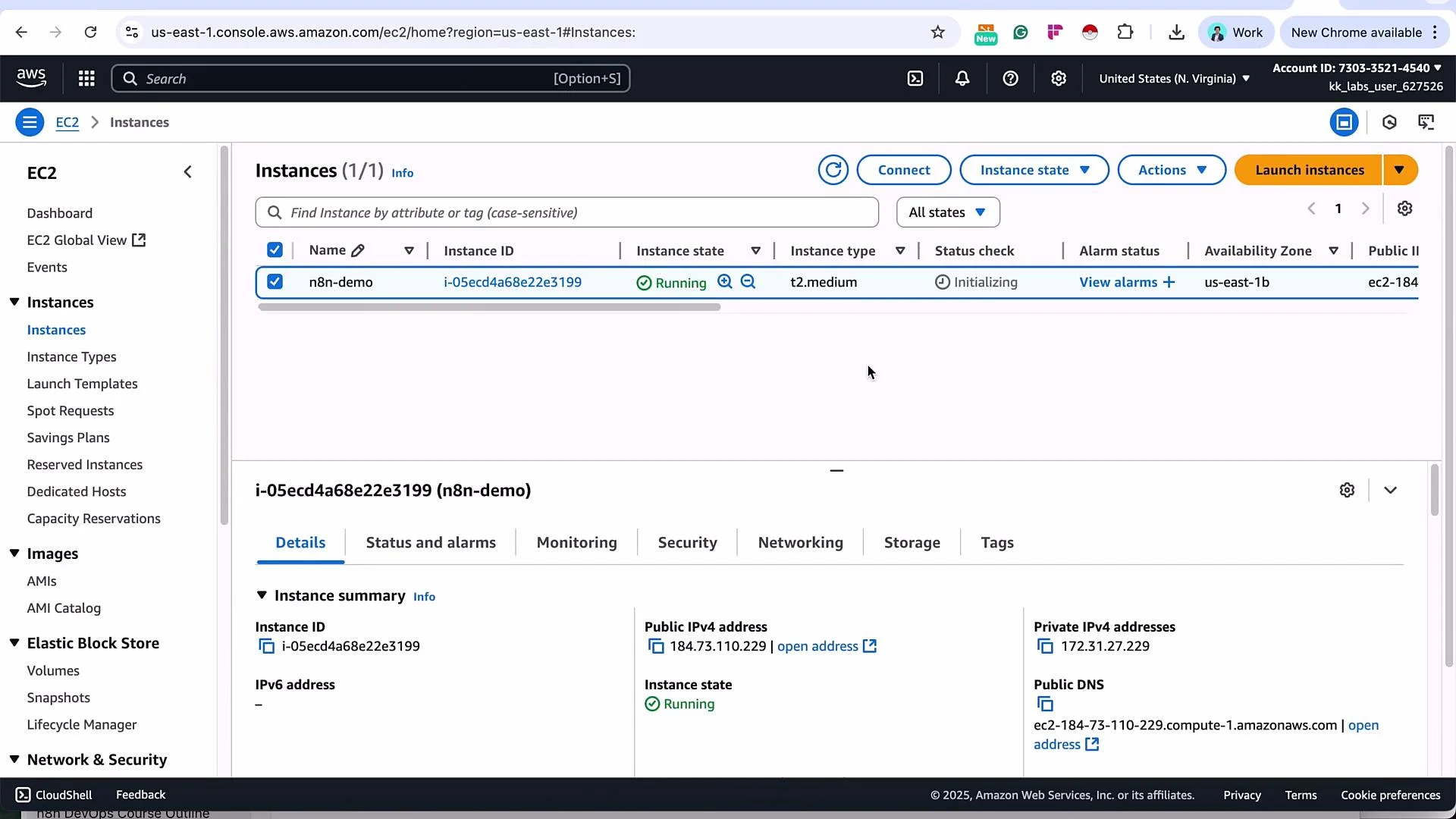Focus the AWS global Search box
The width and height of the screenshot is (1456, 819).
tap(371, 78)
